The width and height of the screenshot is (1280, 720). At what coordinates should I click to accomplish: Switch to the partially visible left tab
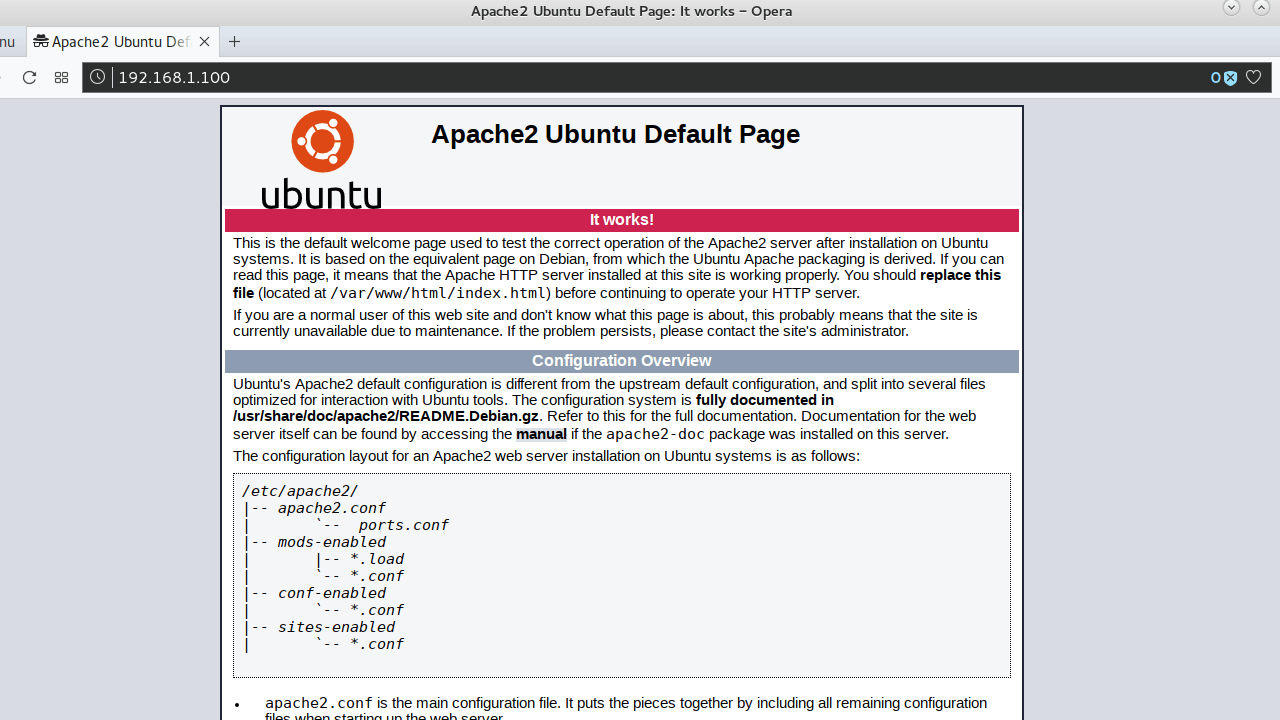point(10,42)
